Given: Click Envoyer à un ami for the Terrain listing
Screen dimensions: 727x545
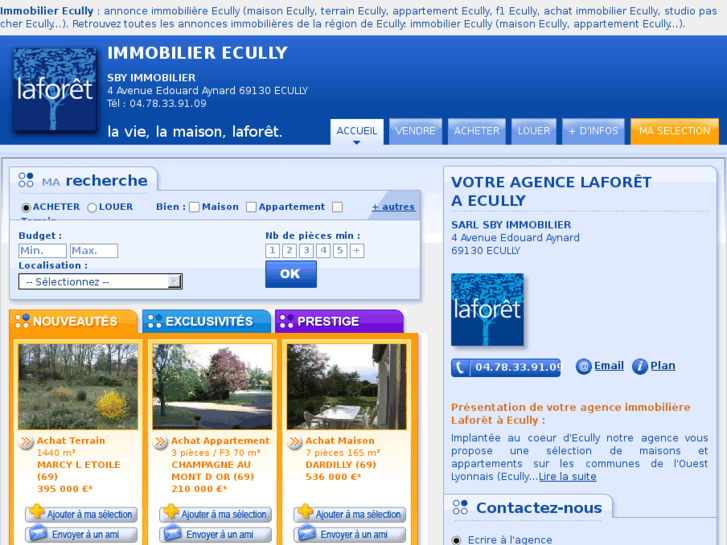Looking at the screenshot, I should click(x=82, y=534).
